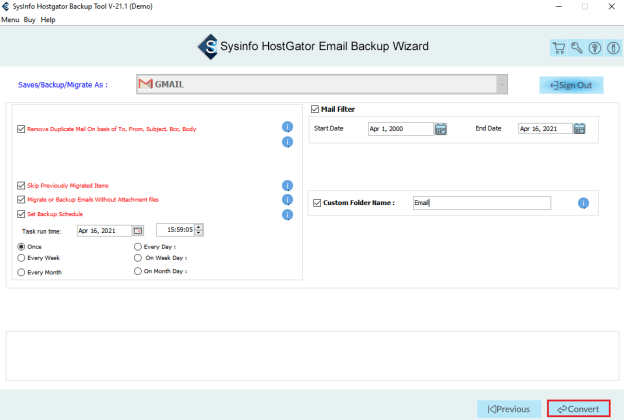This screenshot has height=420, width=624.
Task: Toggle Migrate or Backup Emails Without Attachment
Action: 21,199
